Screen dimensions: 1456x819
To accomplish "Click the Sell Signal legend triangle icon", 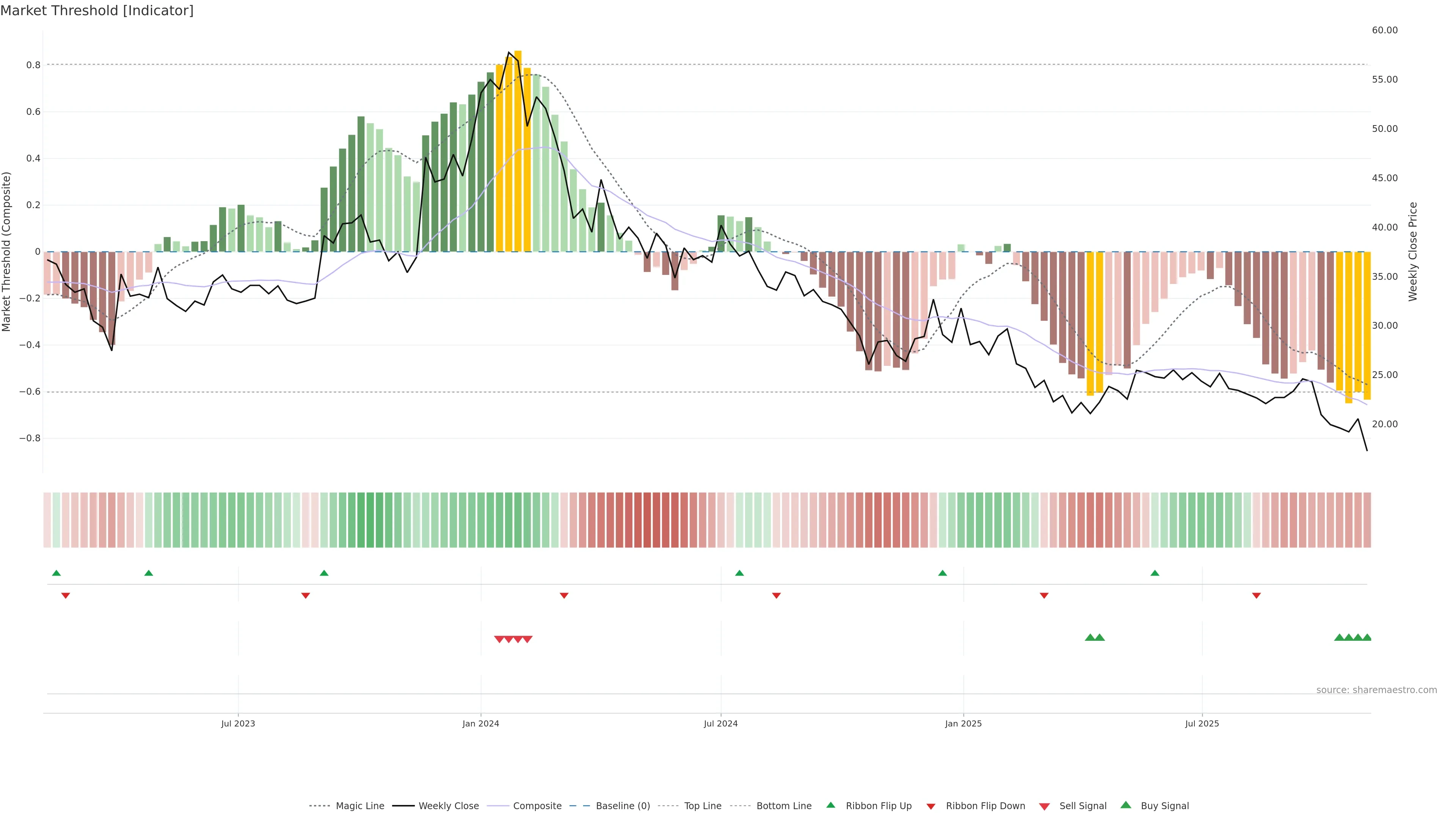I will [1045, 806].
